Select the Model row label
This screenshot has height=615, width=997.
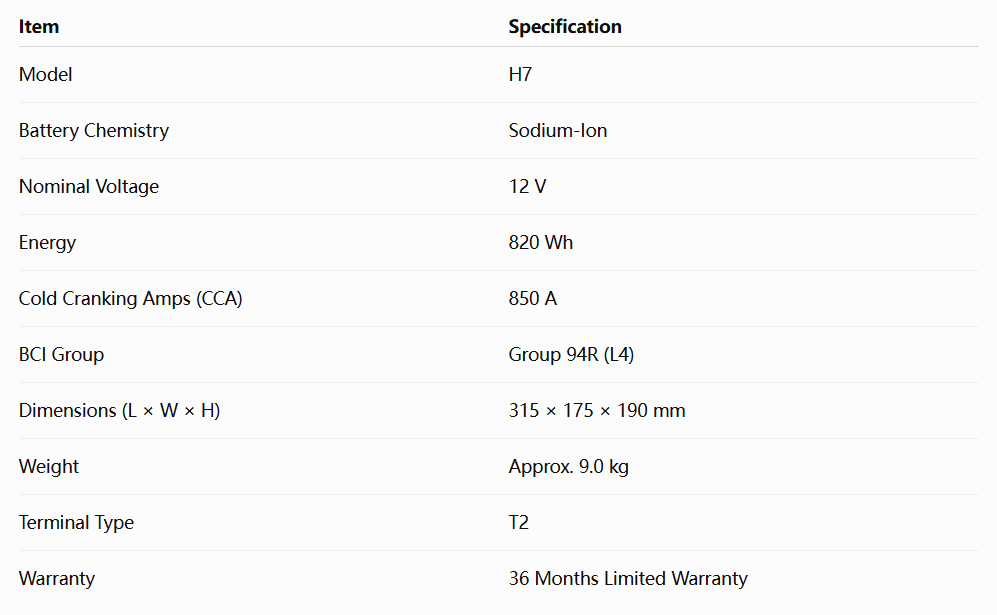tap(45, 74)
